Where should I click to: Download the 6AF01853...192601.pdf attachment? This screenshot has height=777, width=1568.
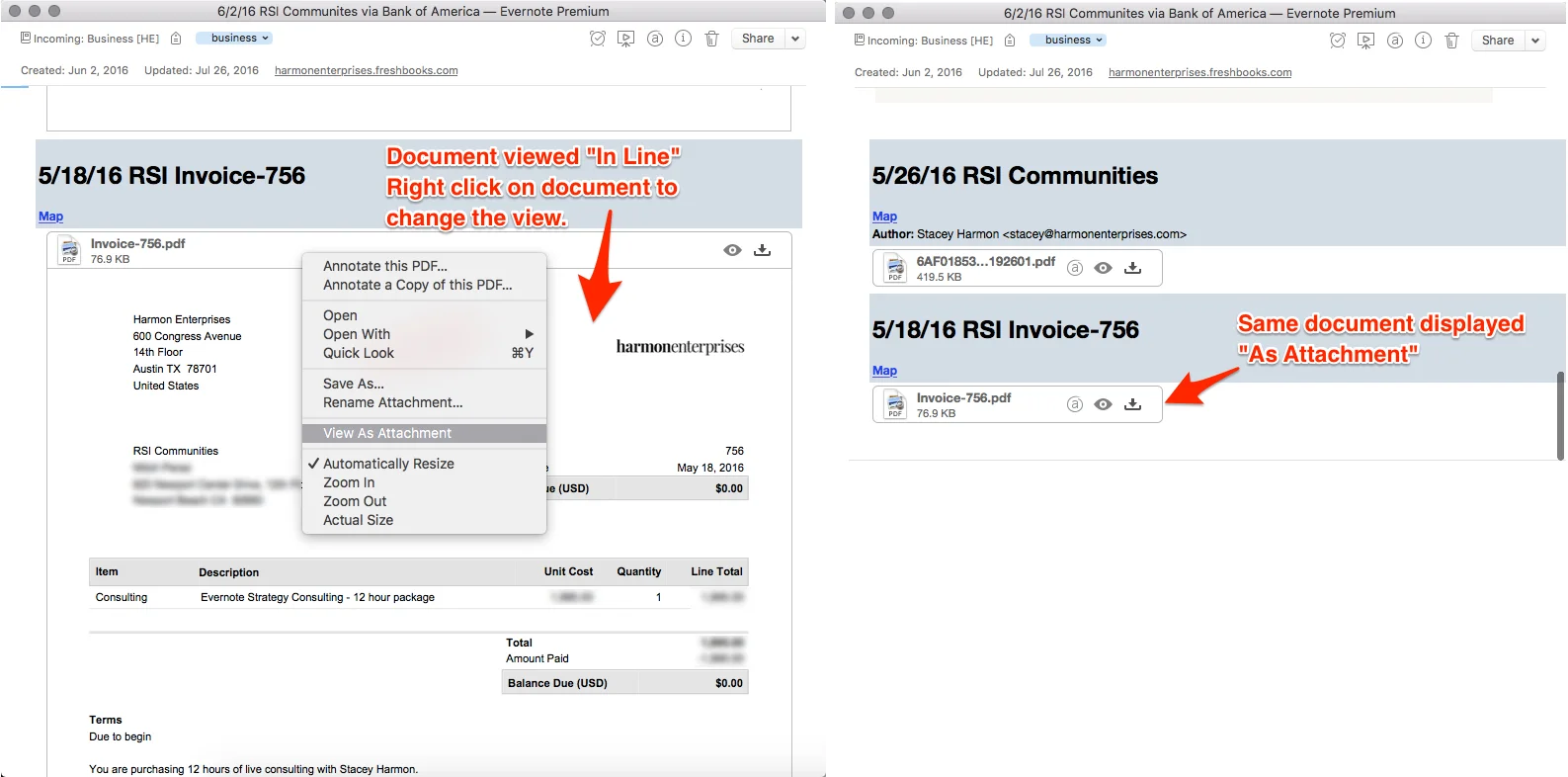click(1133, 268)
